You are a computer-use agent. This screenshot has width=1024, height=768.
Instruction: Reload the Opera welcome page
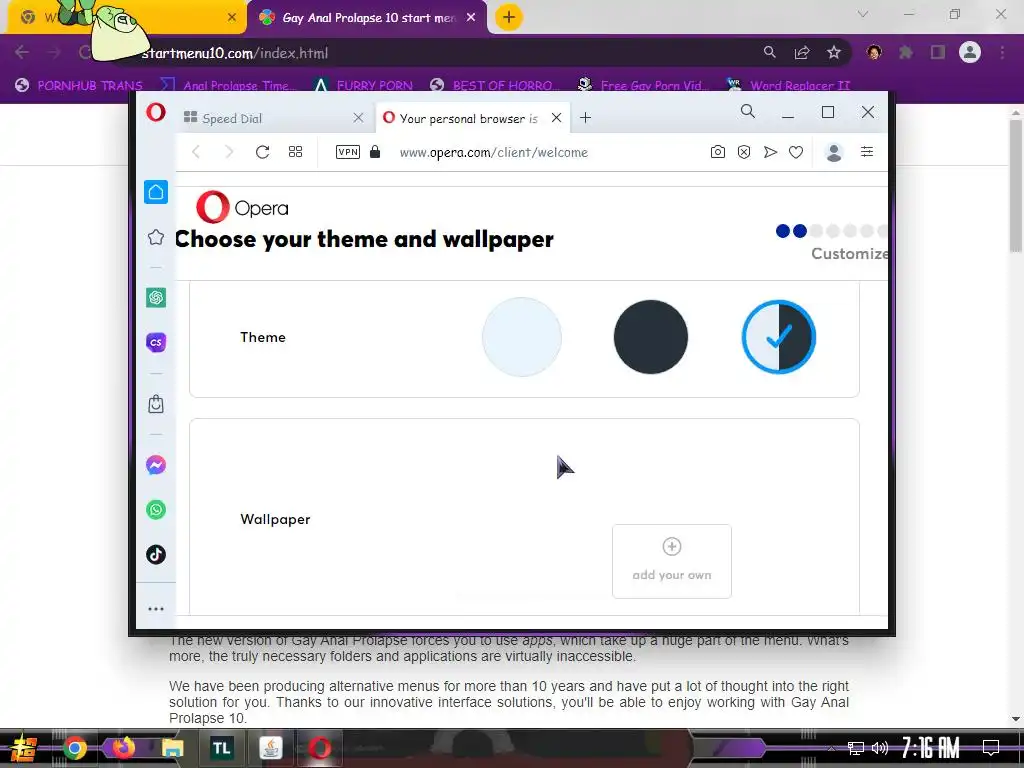(x=263, y=152)
